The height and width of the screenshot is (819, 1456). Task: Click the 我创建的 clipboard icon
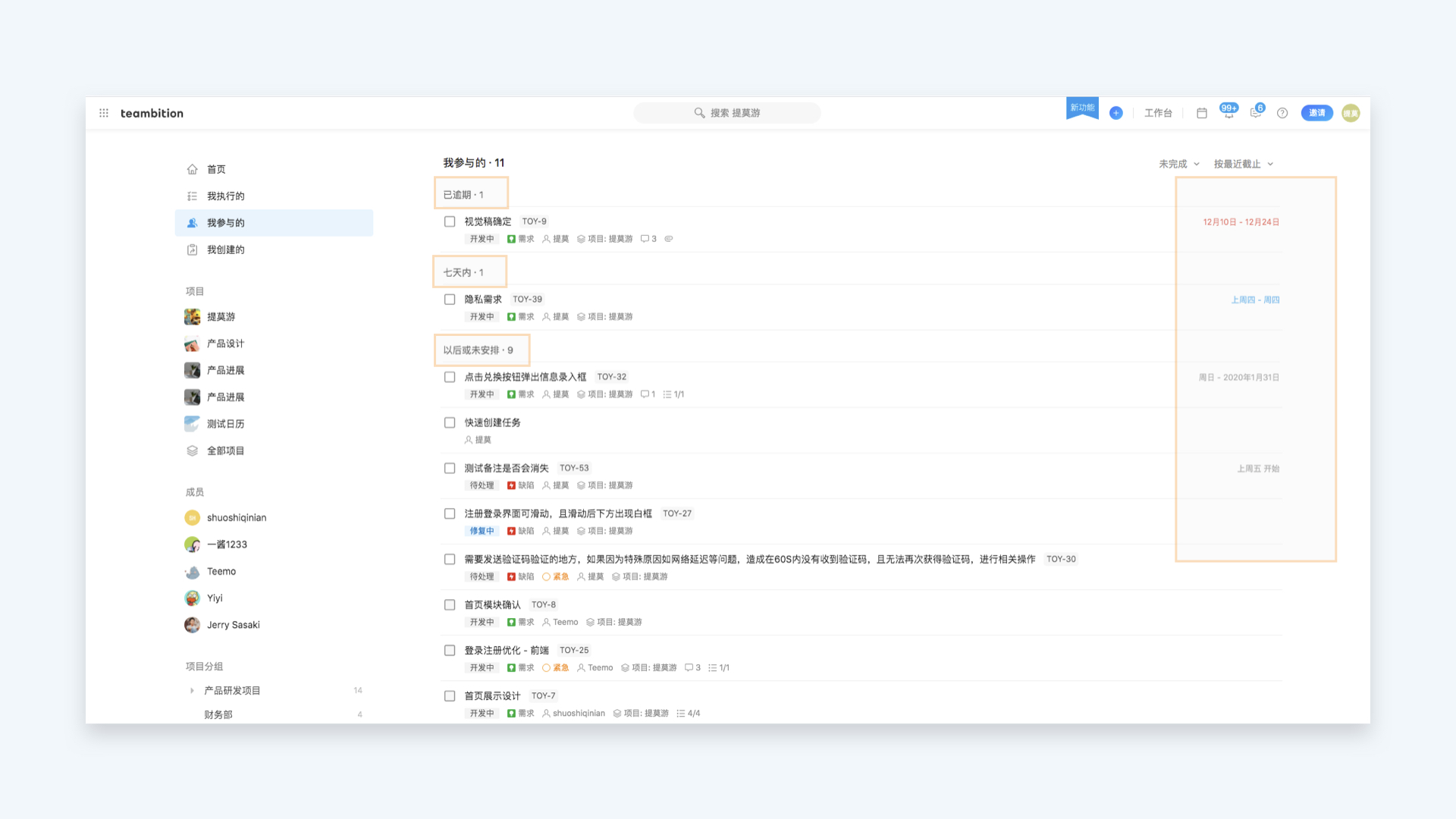coord(193,249)
